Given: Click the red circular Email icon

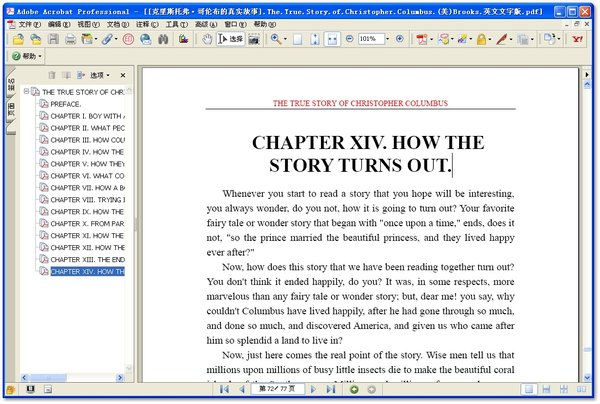Looking at the screenshot, I should tap(128, 39).
